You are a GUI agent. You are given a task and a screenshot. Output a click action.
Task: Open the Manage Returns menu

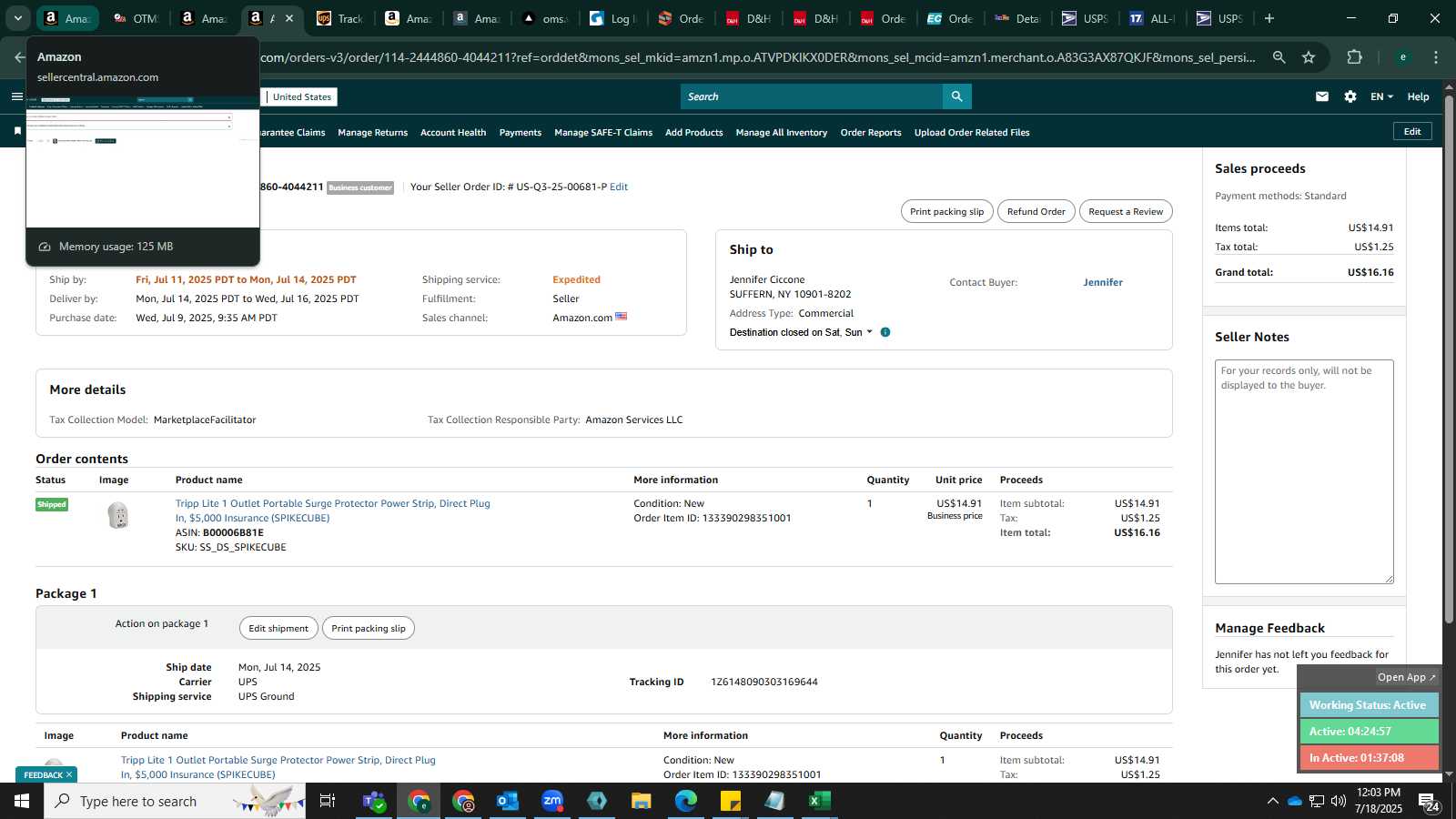pyautogui.click(x=372, y=133)
